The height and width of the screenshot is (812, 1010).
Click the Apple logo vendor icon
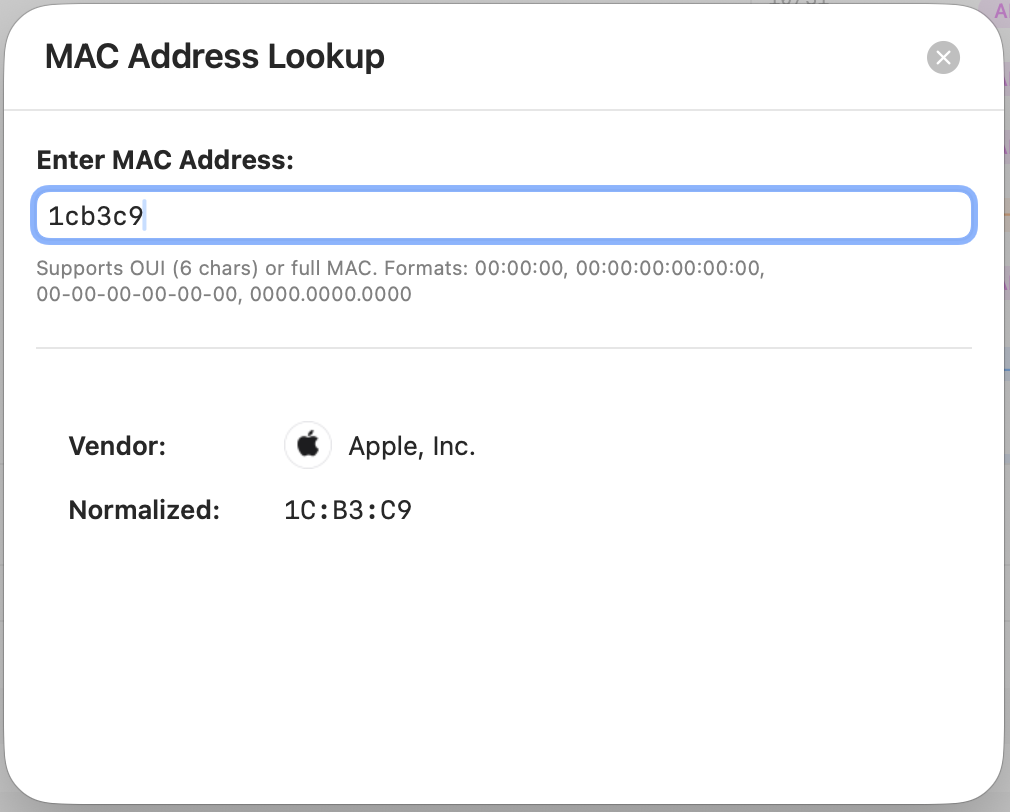[308, 445]
